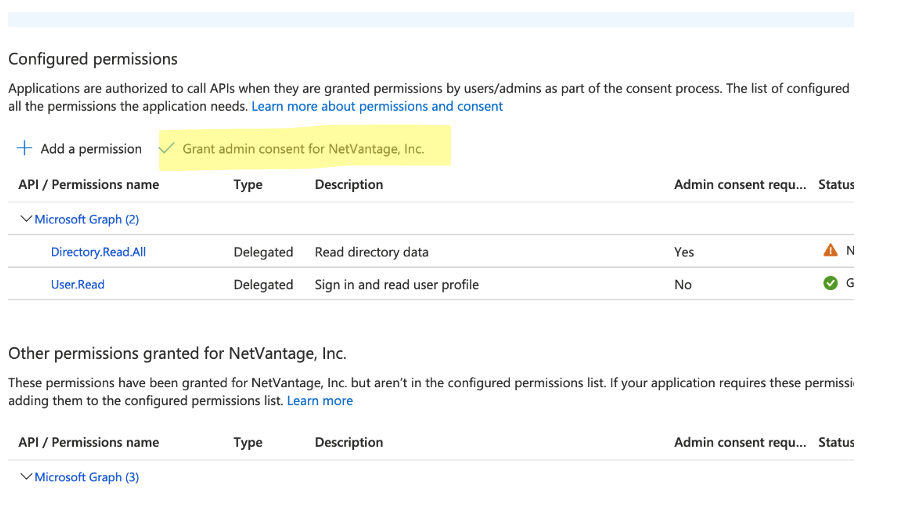This screenshot has height=524, width=902.
Task: Click API / Permissions name header under Other permissions
Action: (x=88, y=442)
